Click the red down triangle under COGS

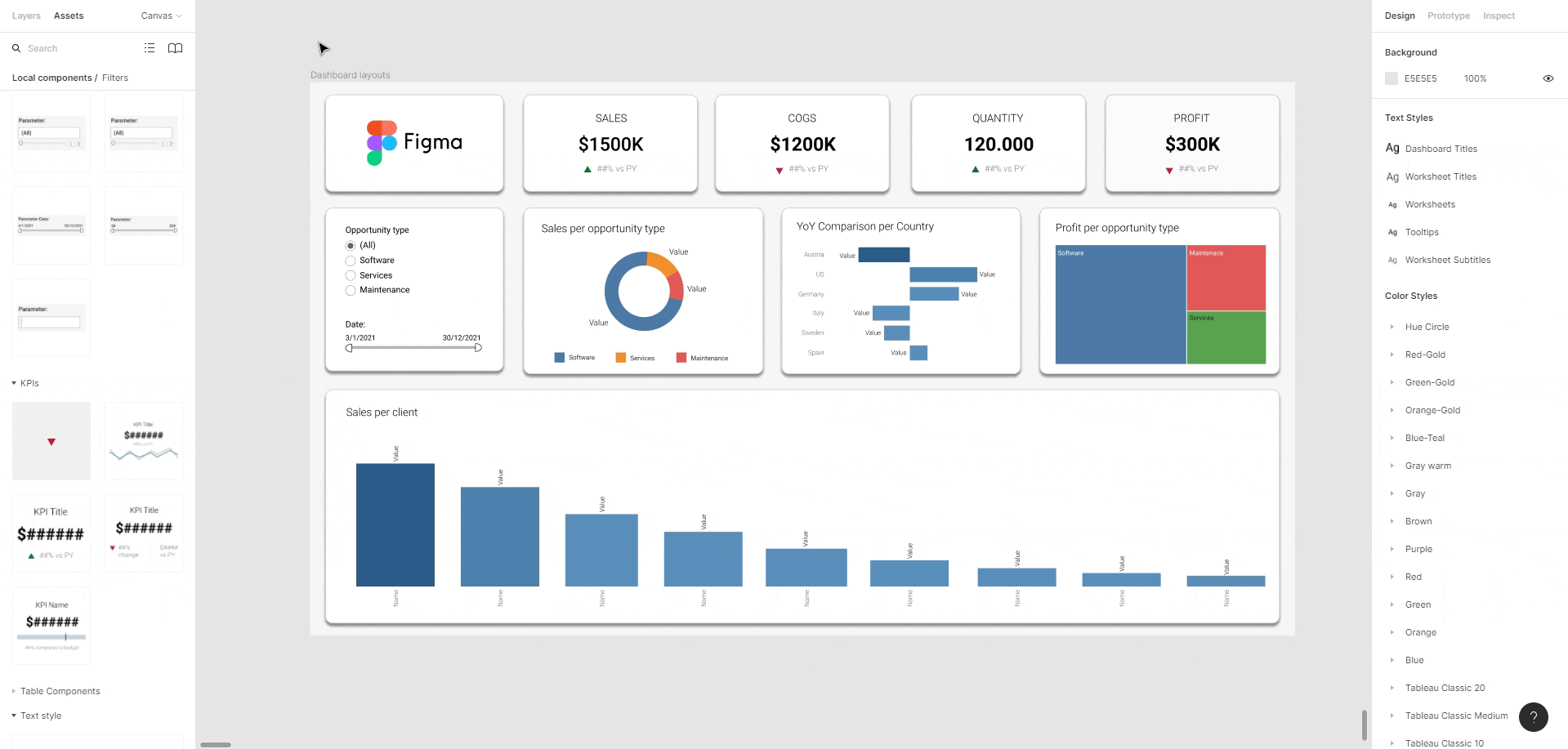(780, 171)
